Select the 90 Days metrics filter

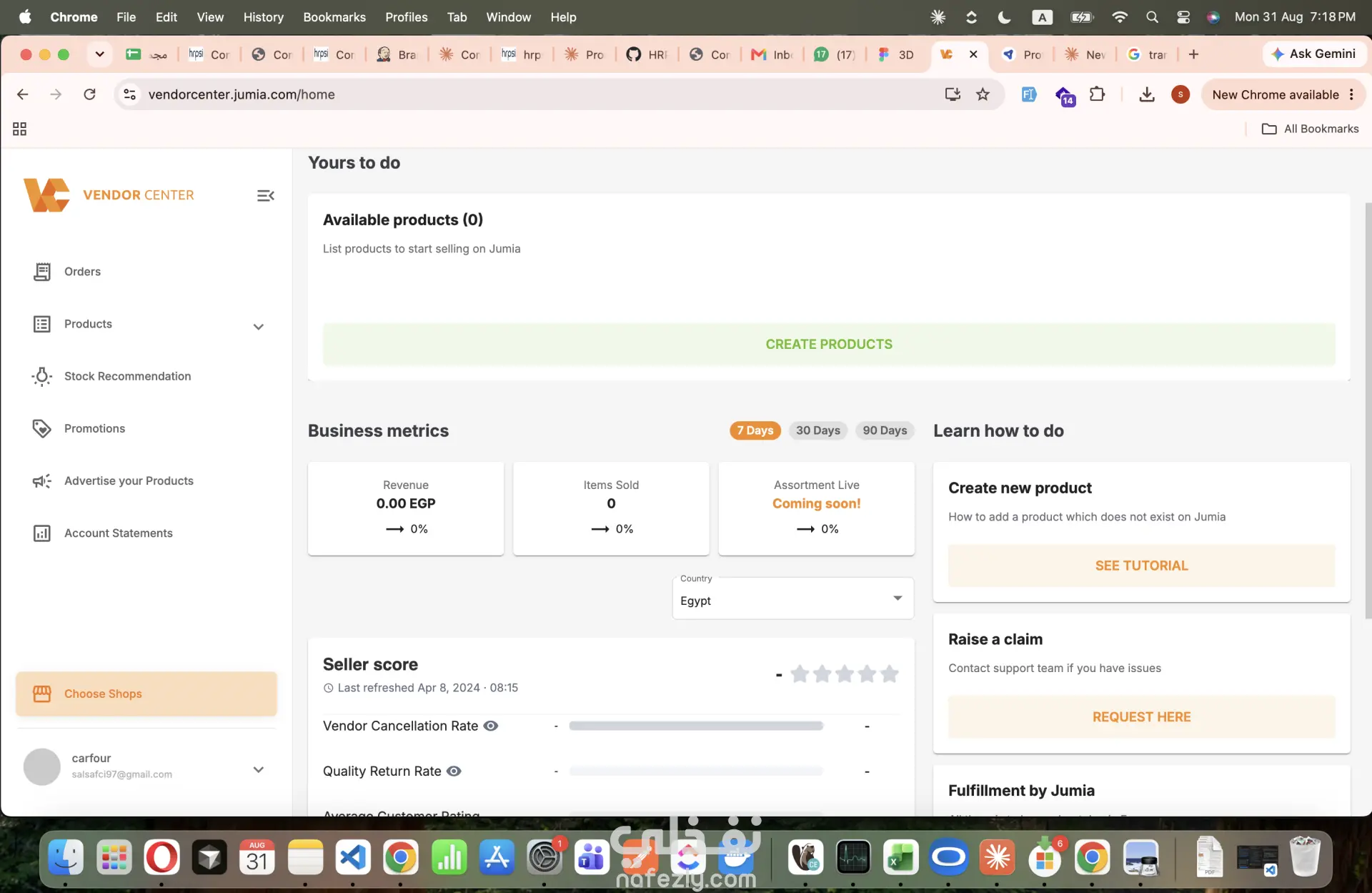(x=885, y=430)
